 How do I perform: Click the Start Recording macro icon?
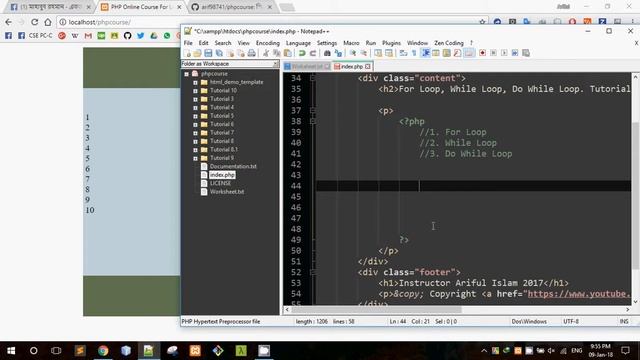click(x=482, y=53)
